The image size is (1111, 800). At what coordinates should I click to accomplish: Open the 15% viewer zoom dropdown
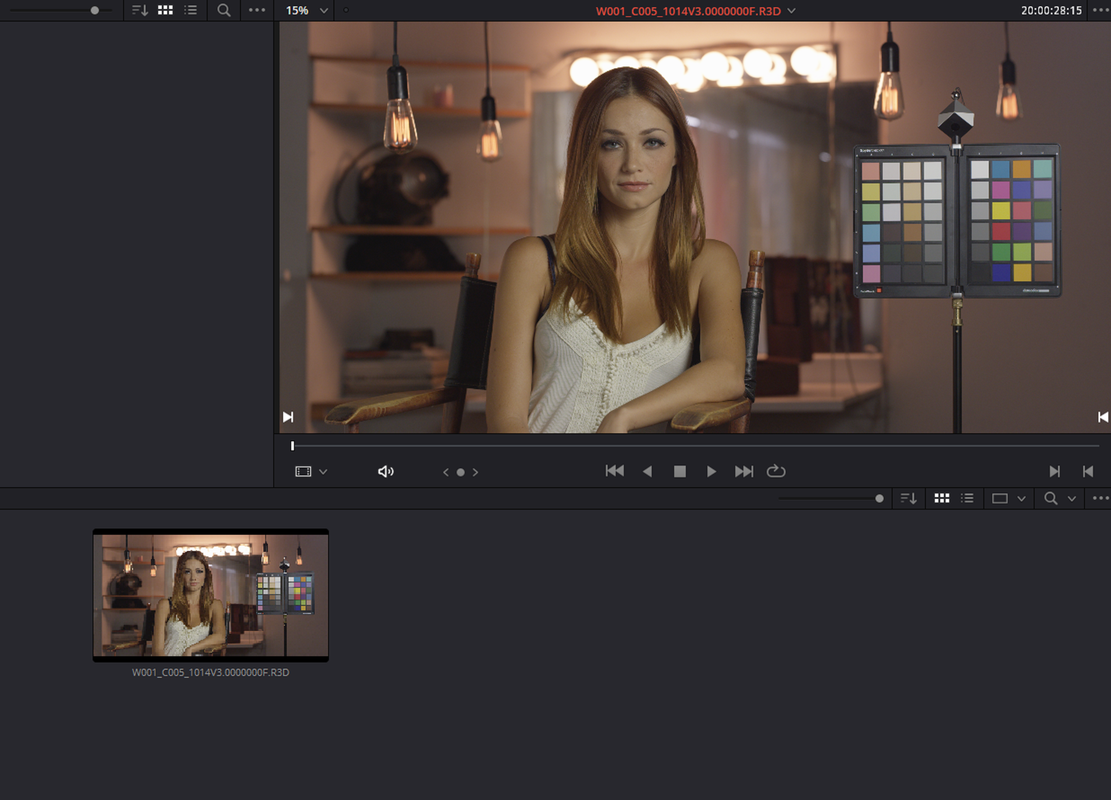point(307,11)
